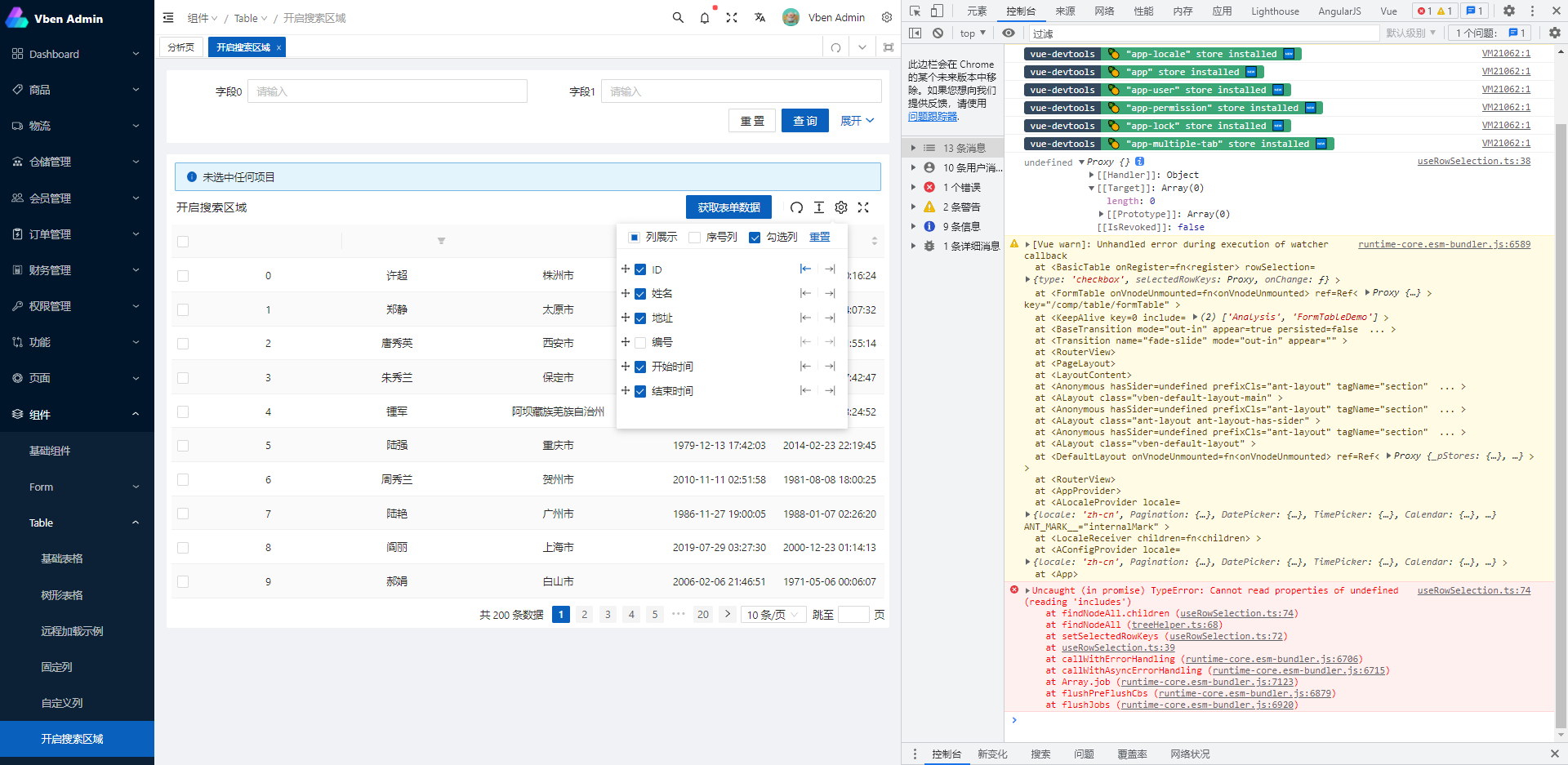Open global search with the magnifier icon
Image resolution: width=1568 pixels, height=765 pixels.
[x=678, y=17]
